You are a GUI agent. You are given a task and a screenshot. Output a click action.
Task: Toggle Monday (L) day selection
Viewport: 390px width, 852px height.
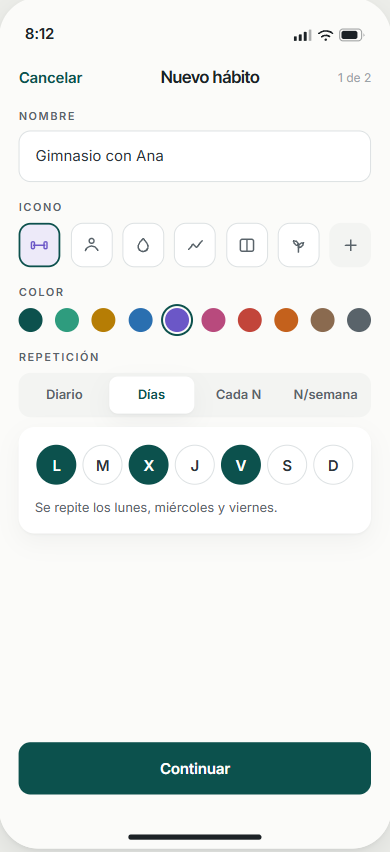pos(56,465)
